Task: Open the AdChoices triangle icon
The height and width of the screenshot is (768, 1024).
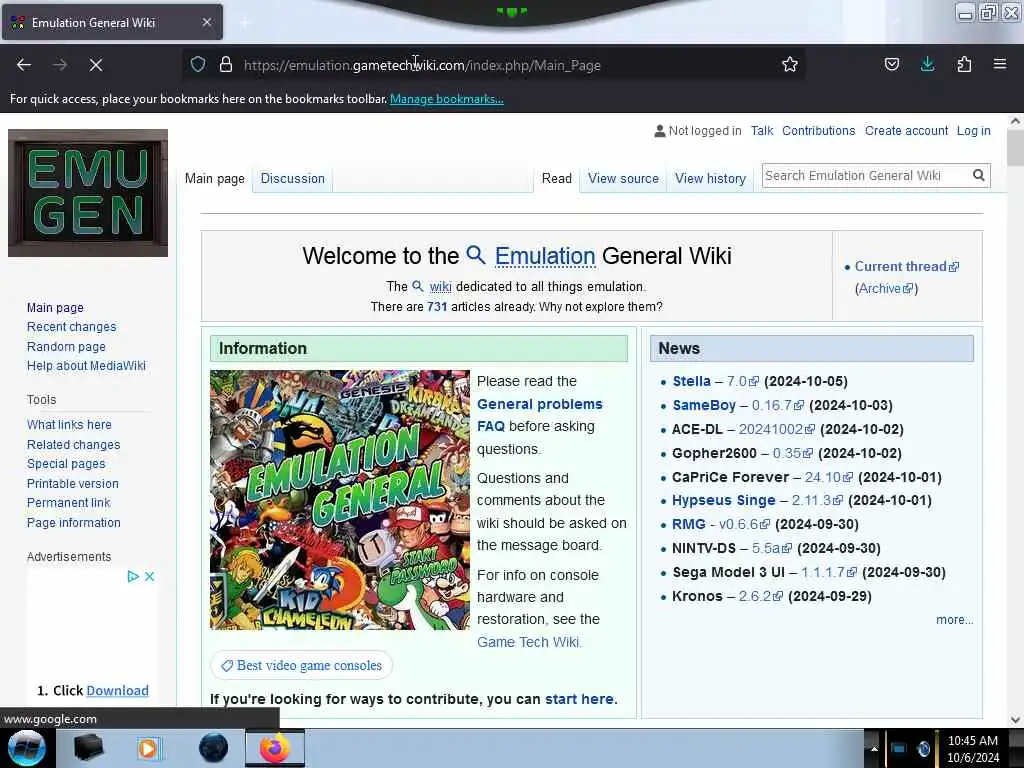Action: point(133,576)
